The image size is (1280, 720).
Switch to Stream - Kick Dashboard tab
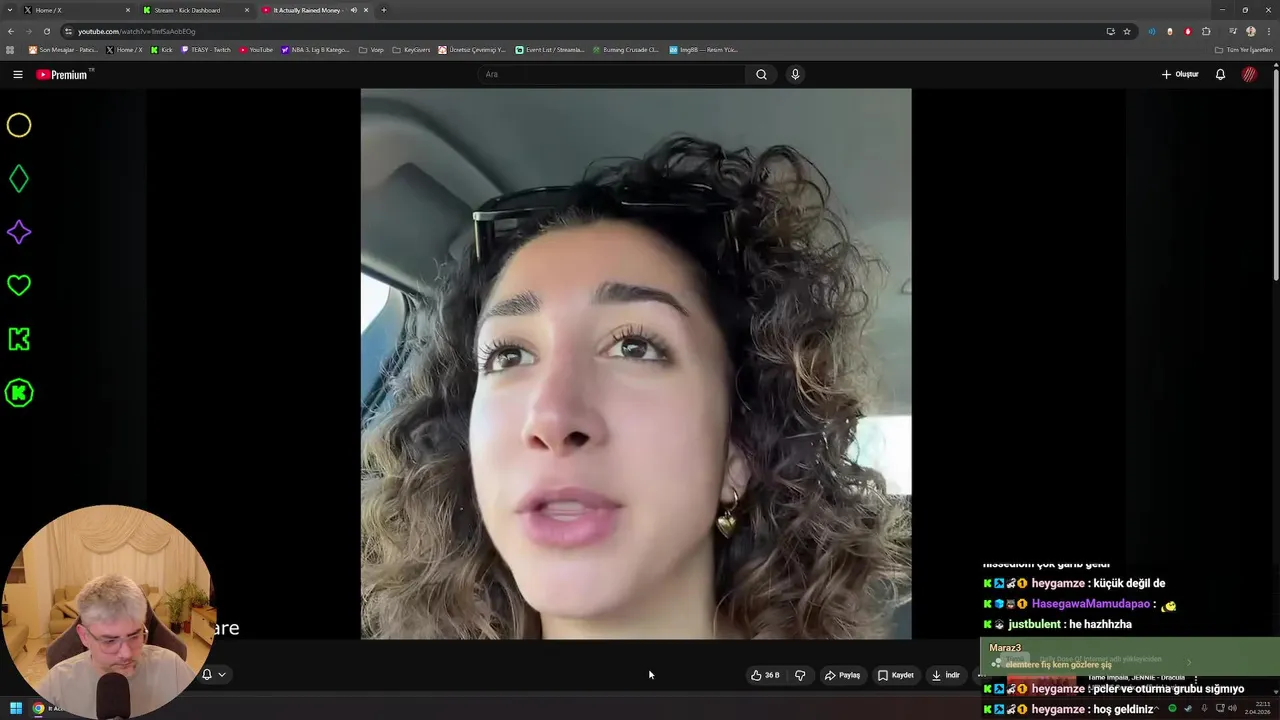pos(195,10)
